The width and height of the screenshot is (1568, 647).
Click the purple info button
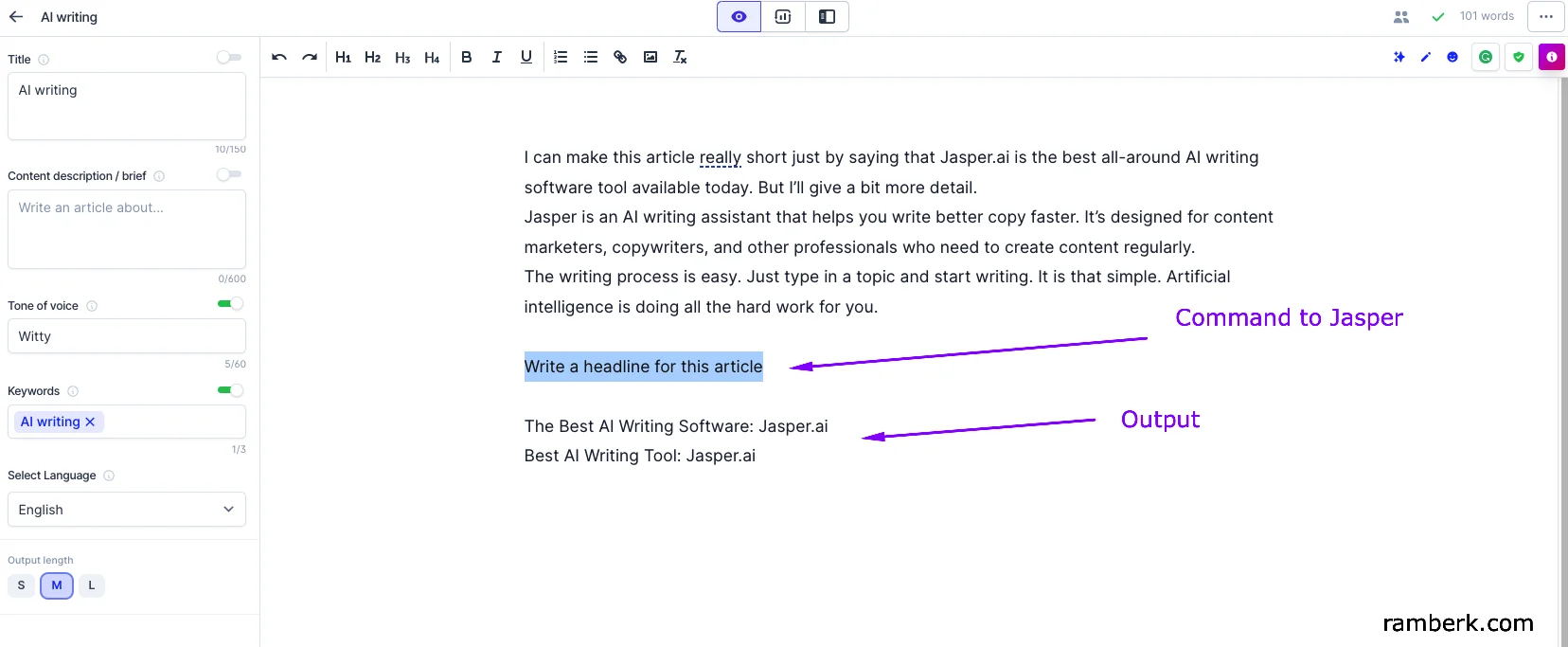pos(1552,58)
